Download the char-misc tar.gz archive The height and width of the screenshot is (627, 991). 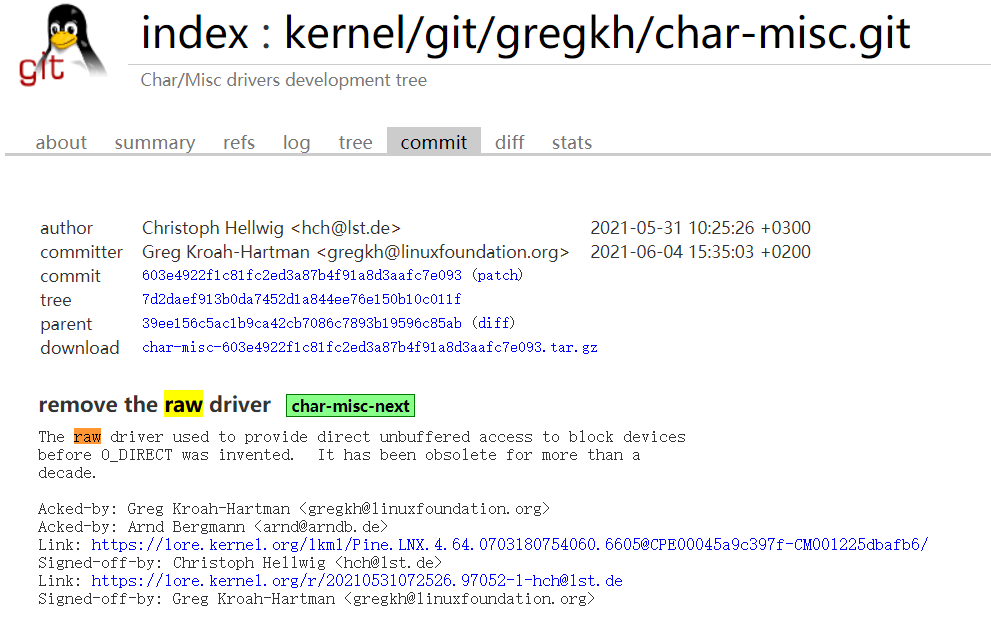coord(370,348)
